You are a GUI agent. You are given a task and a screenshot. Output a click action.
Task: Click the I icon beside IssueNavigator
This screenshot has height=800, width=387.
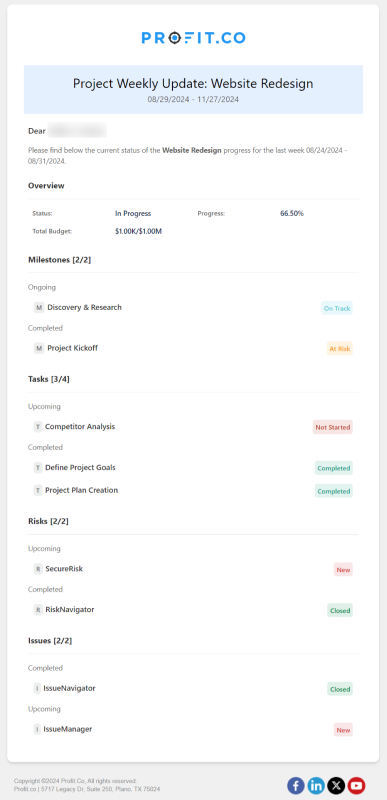[x=37, y=688]
